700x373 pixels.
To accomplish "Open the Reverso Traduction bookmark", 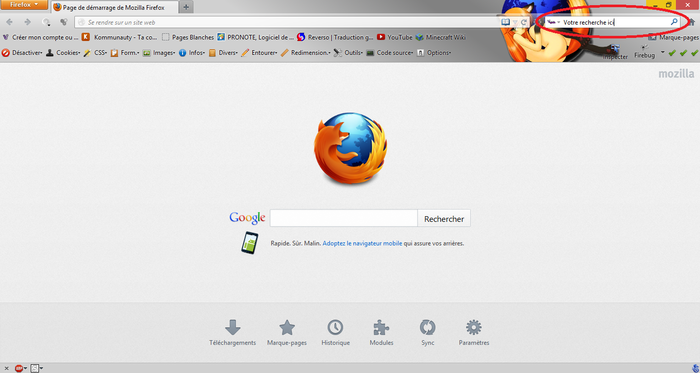I will pyautogui.click(x=335, y=37).
